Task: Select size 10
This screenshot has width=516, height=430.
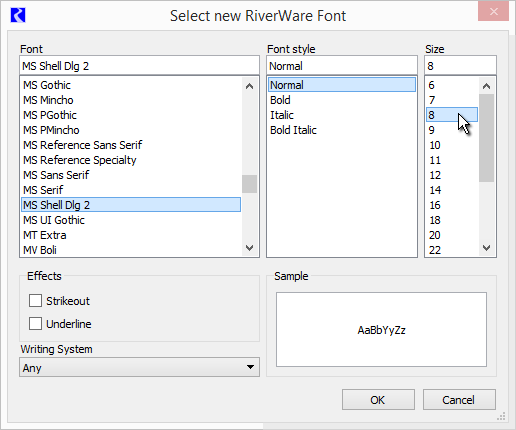Action: pos(452,145)
